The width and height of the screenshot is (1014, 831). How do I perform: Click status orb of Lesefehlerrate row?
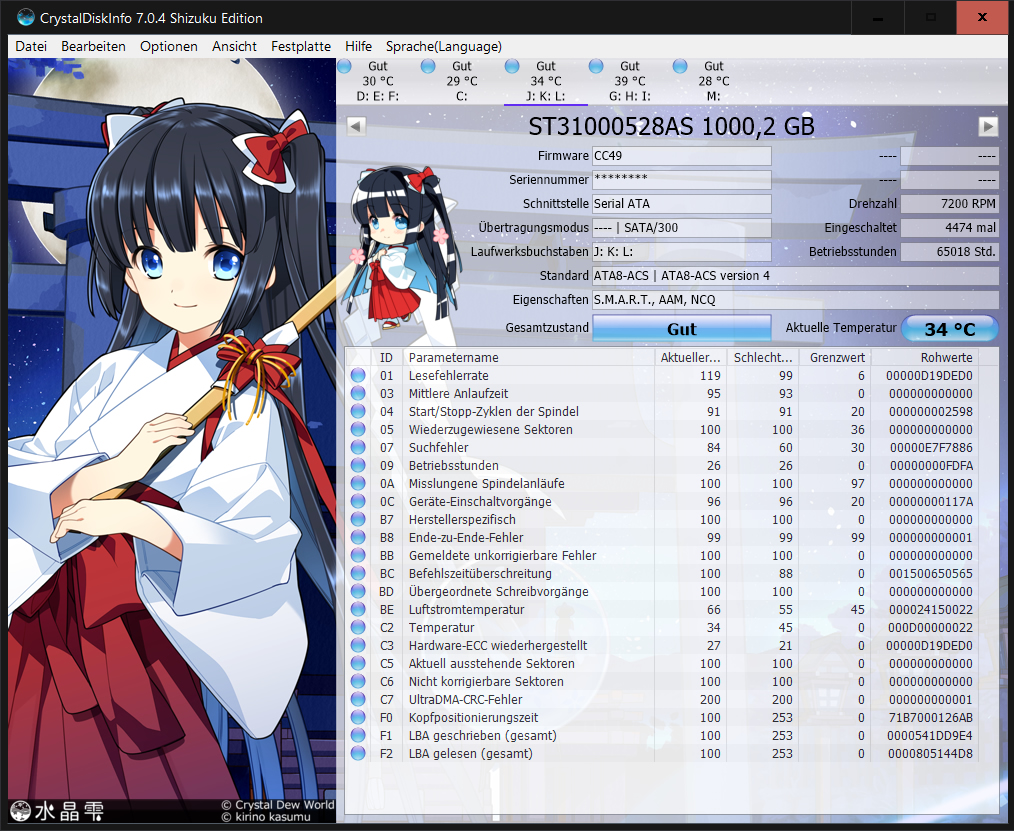(x=358, y=376)
